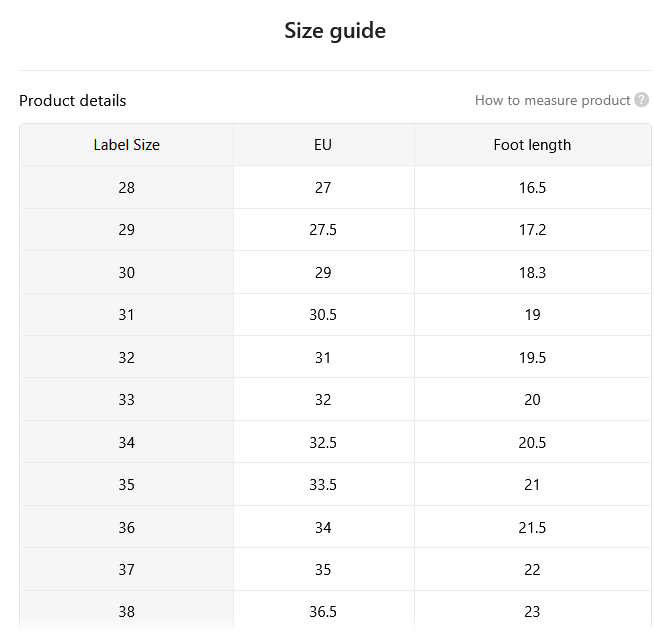654x635 pixels.
Task: Click label size 33 cell
Action: click(127, 400)
